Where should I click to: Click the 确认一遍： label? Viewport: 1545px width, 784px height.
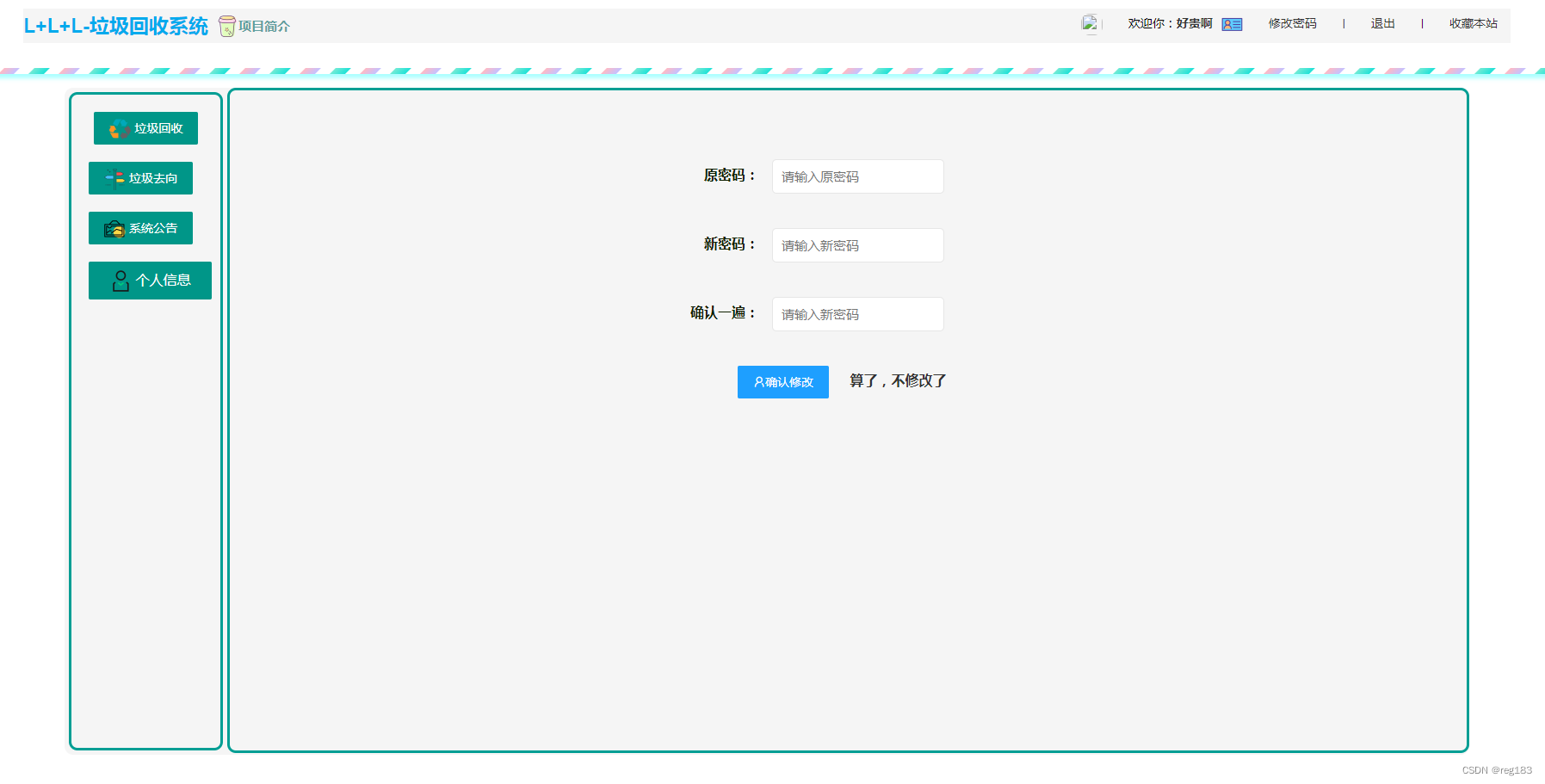724,313
